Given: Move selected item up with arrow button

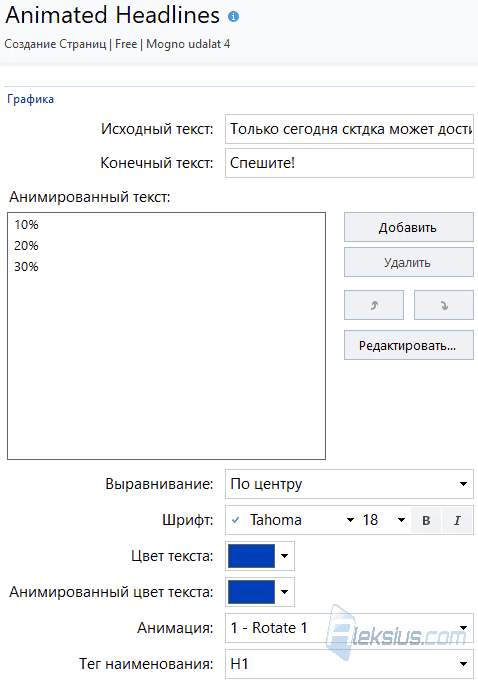Looking at the screenshot, I should pyautogui.click(x=374, y=305).
